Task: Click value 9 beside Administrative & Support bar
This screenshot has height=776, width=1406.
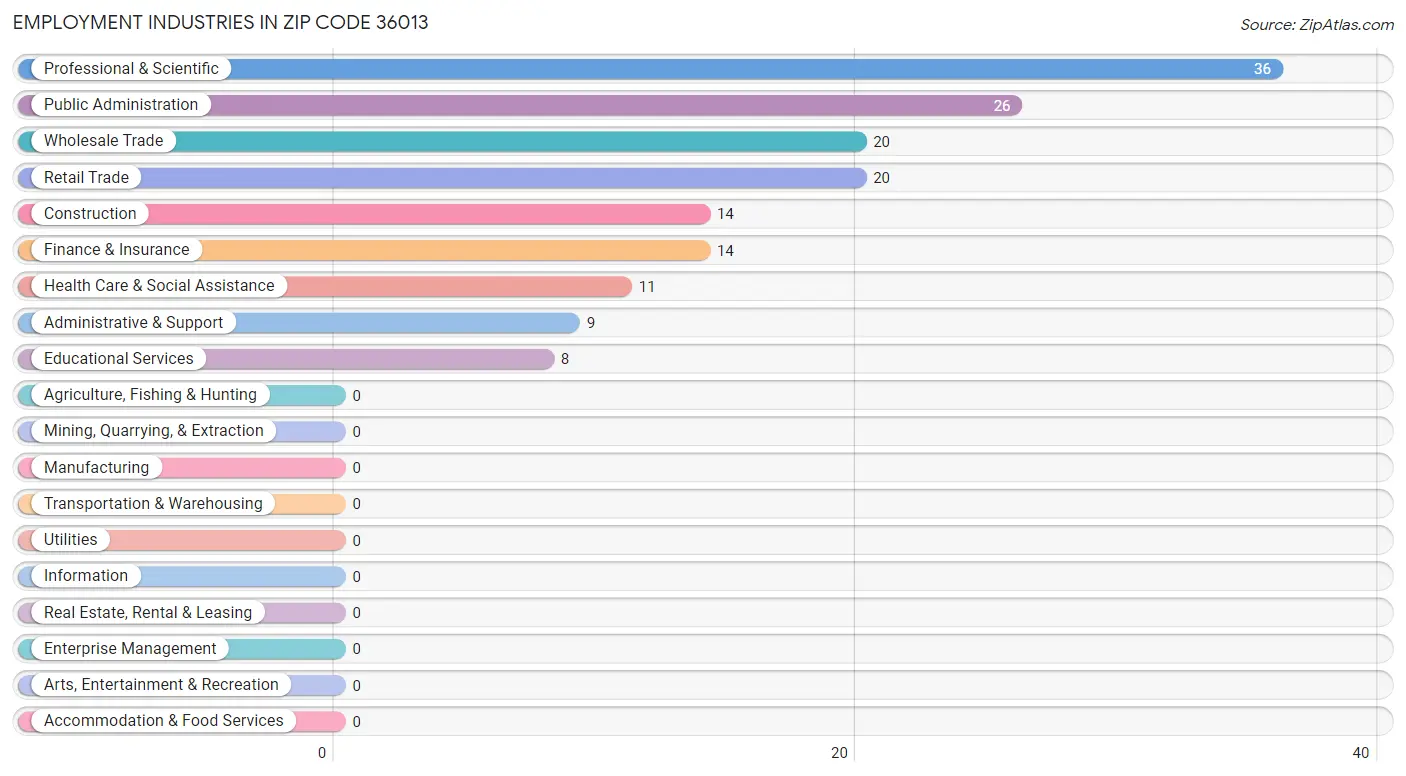Action: pyautogui.click(x=590, y=323)
